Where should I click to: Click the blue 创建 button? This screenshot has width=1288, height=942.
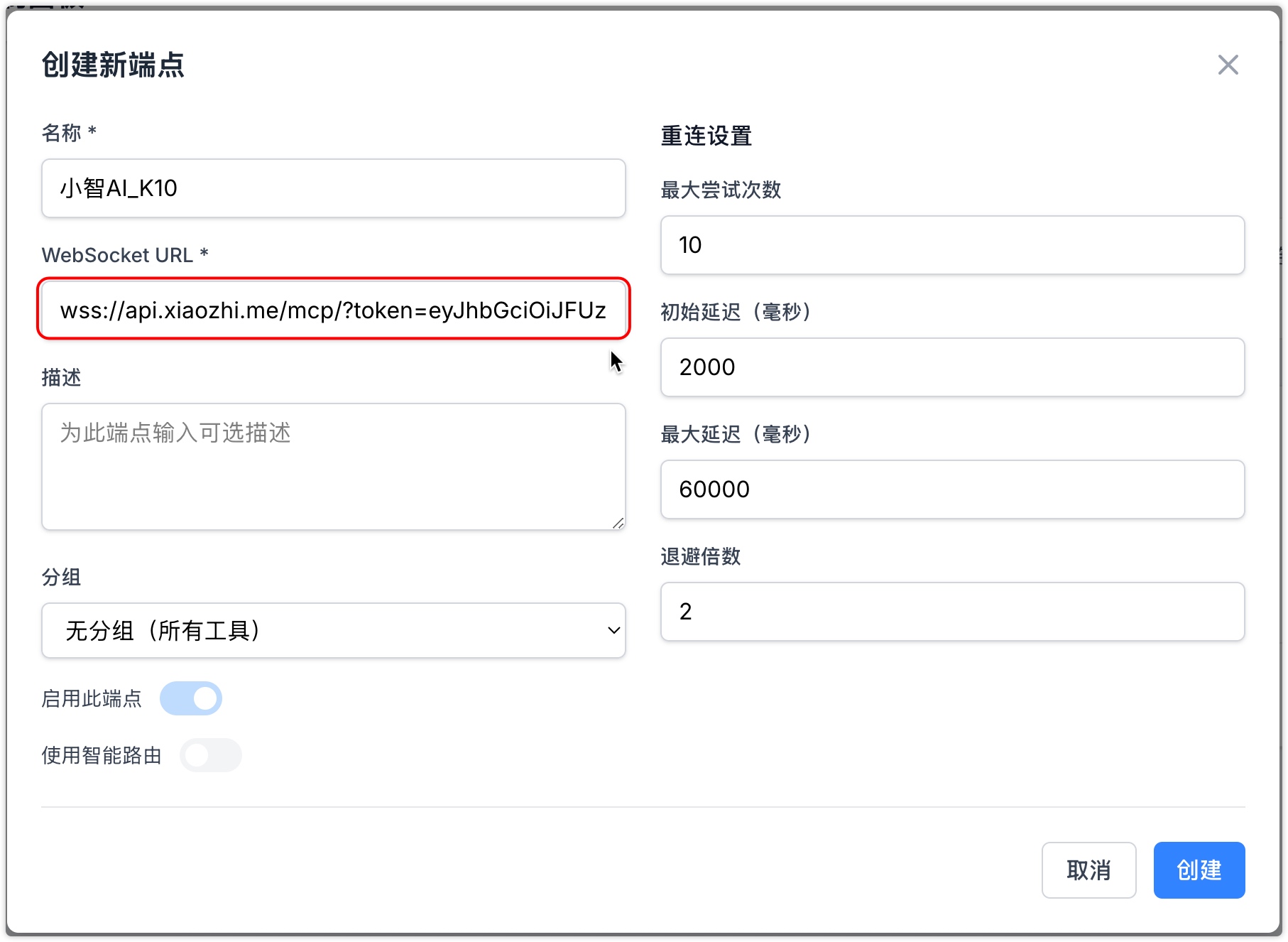pos(1199,870)
